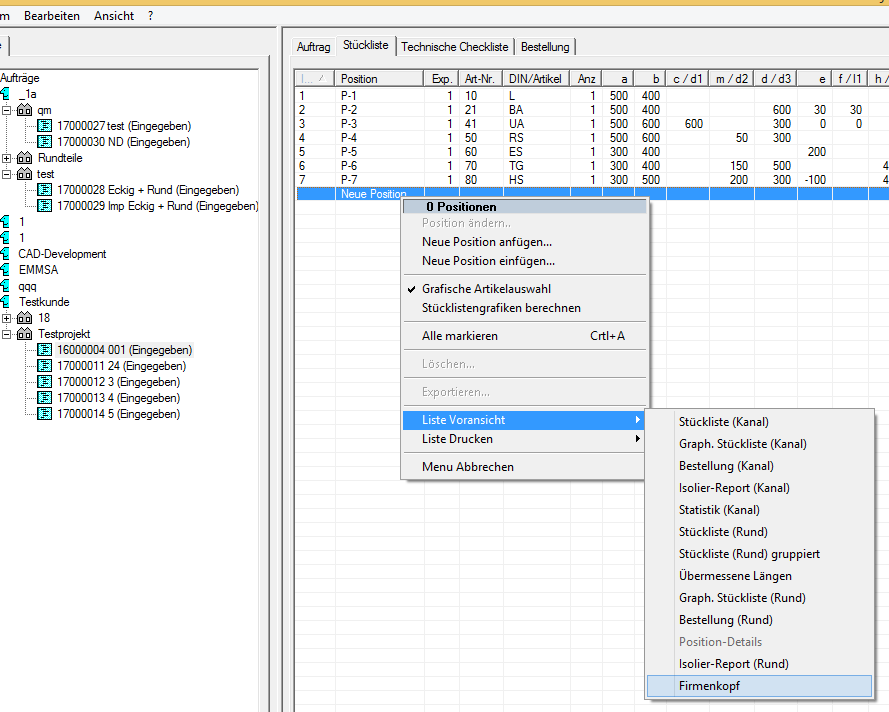
Task: Switch to the Bestellung tab
Action: click(x=545, y=47)
